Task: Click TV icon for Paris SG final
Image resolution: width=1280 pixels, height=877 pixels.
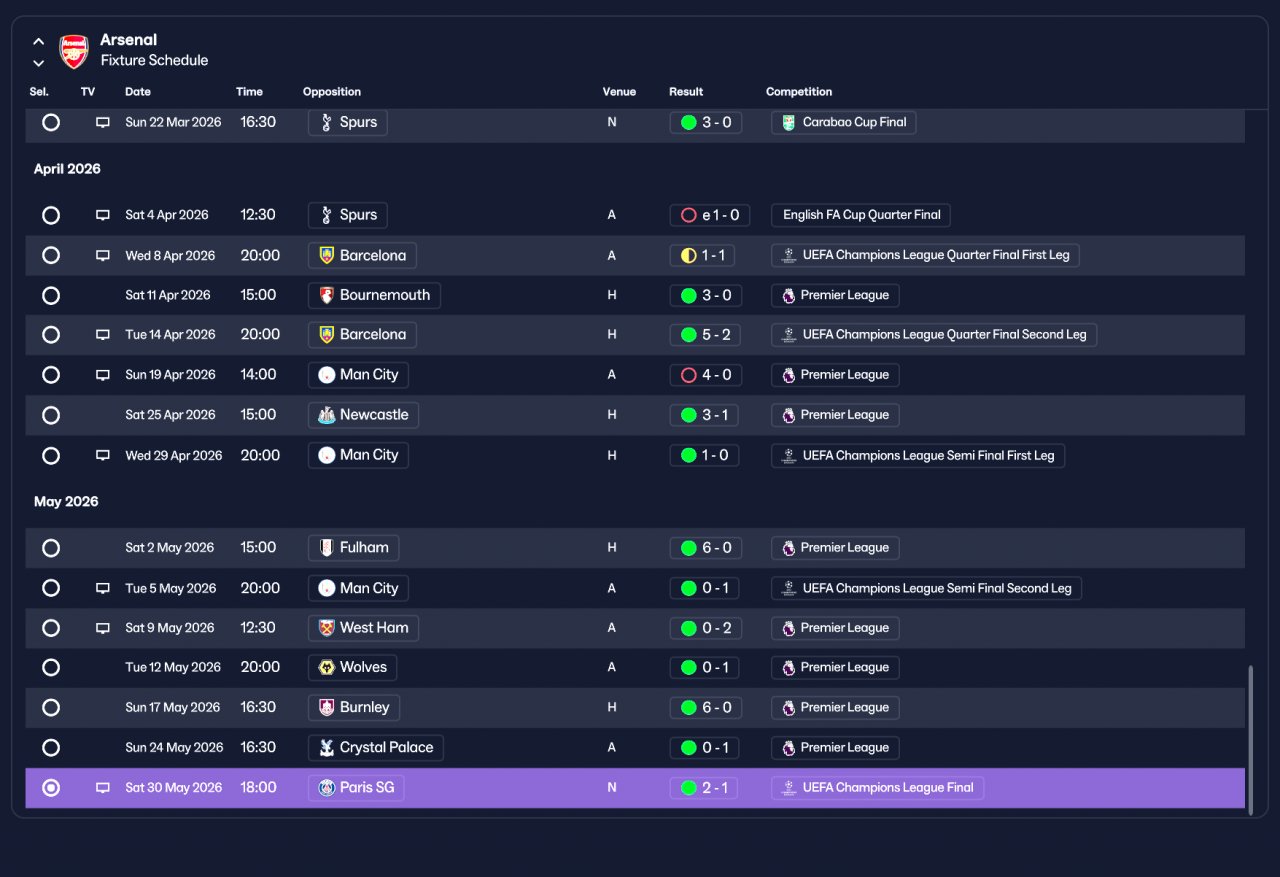Action: pos(102,788)
